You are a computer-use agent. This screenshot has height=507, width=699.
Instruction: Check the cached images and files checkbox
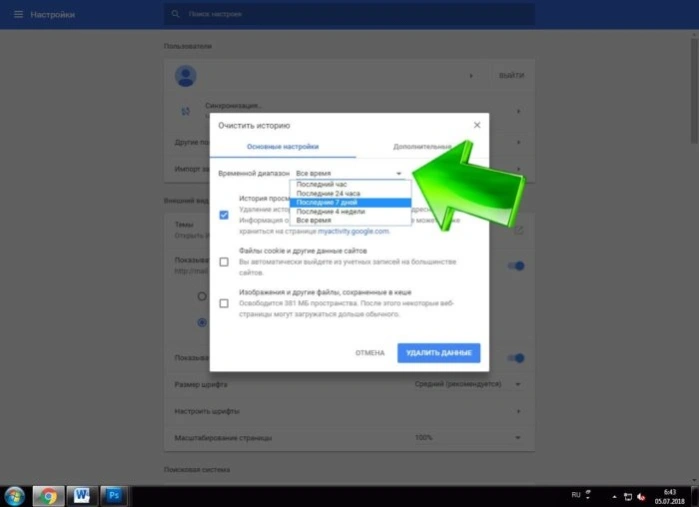(x=224, y=303)
